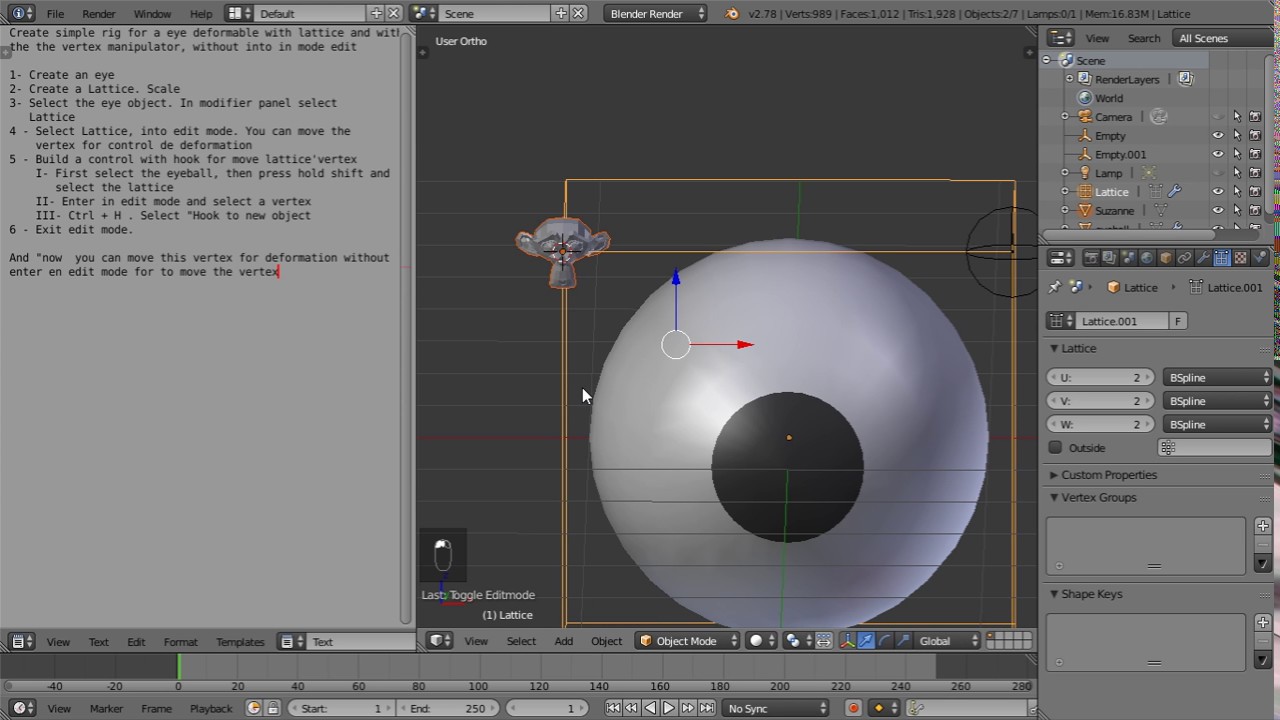Pin the properties context with pushpin icon
The height and width of the screenshot is (720, 1280).
[1054, 287]
